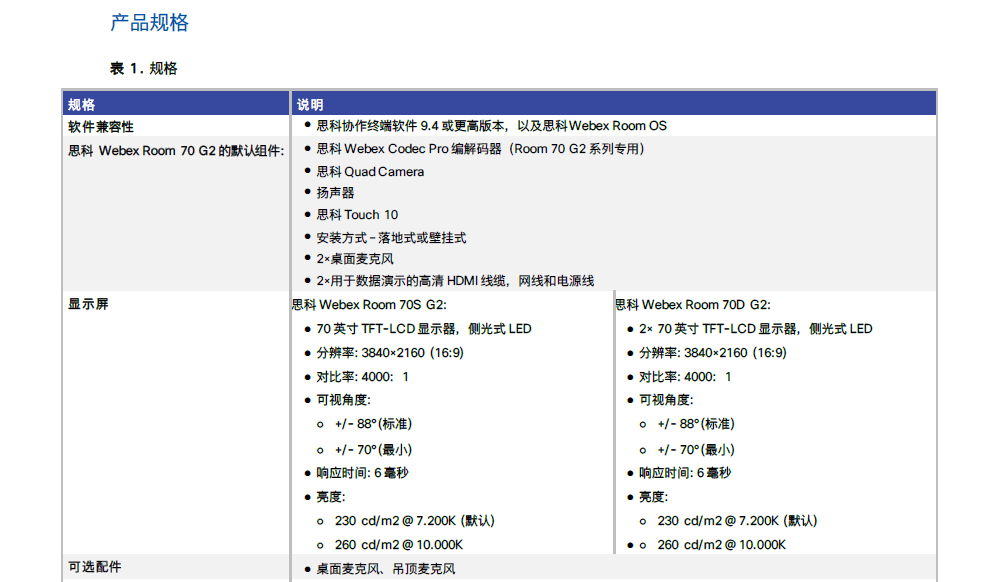This screenshot has width=1000, height=582.
Task: Select the 表 1. 规格 caption
Action: click(x=143, y=68)
